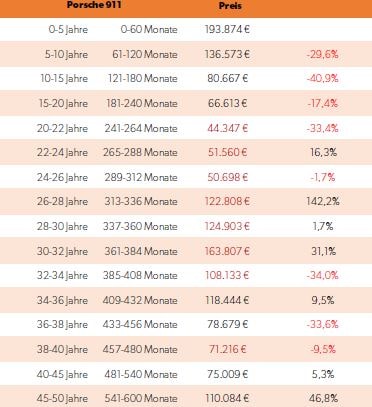Click the 142,2% change value
Screen dimensions: 372x407
click(x=323, y=201)
